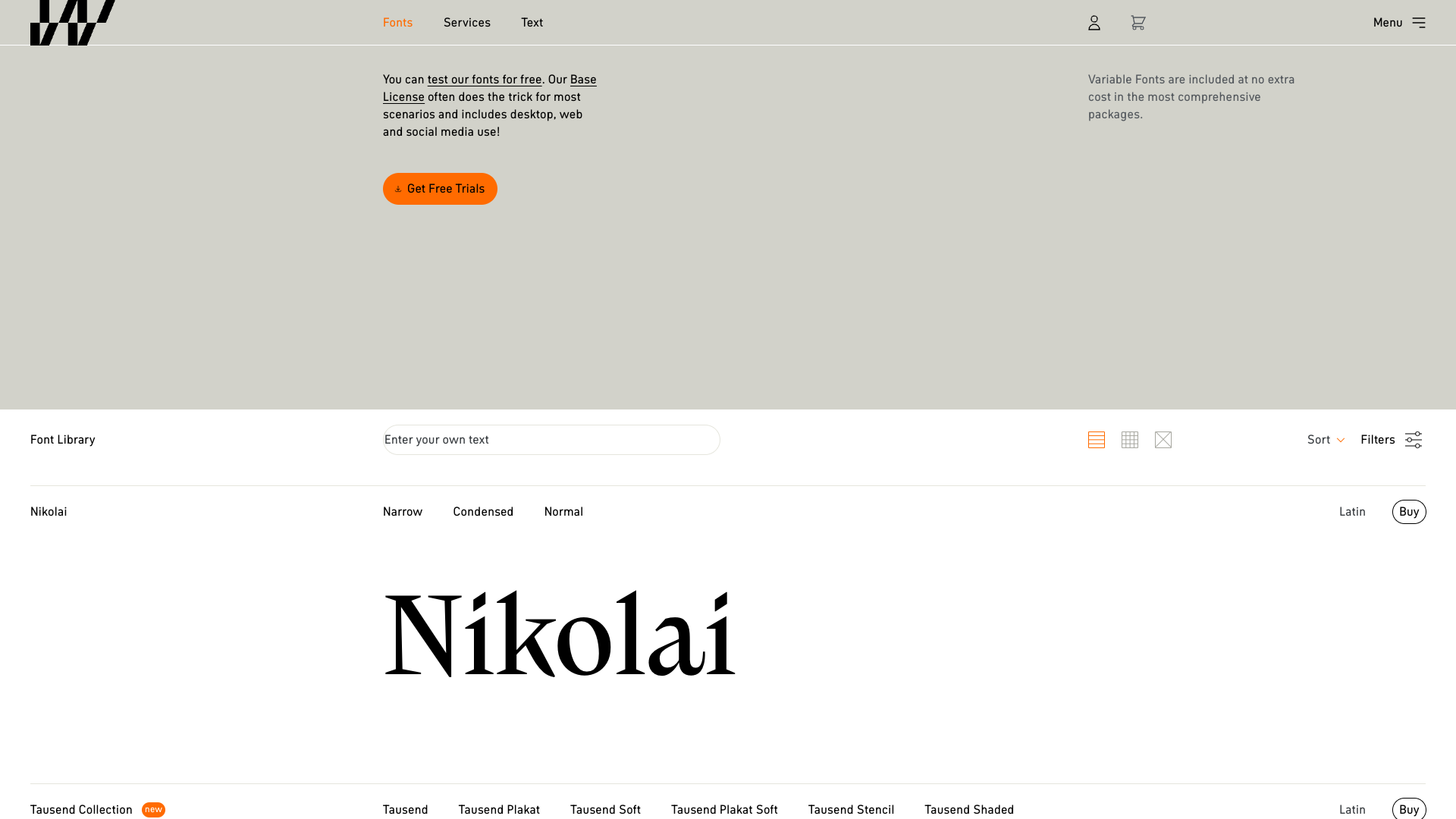Screen dimensions: 1456x819
Task: Go to the Fonts nav item
Action: [x=397, y=23]
